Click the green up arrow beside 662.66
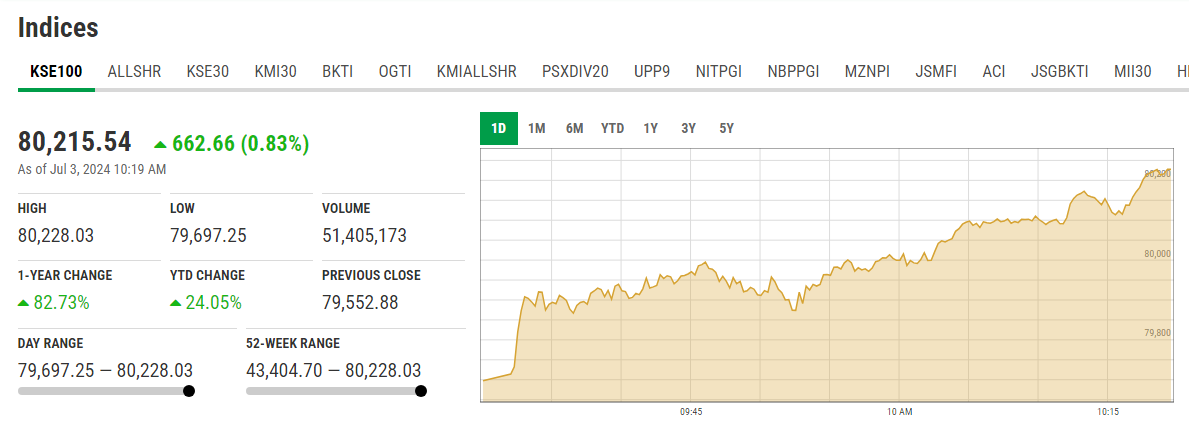 160,144
